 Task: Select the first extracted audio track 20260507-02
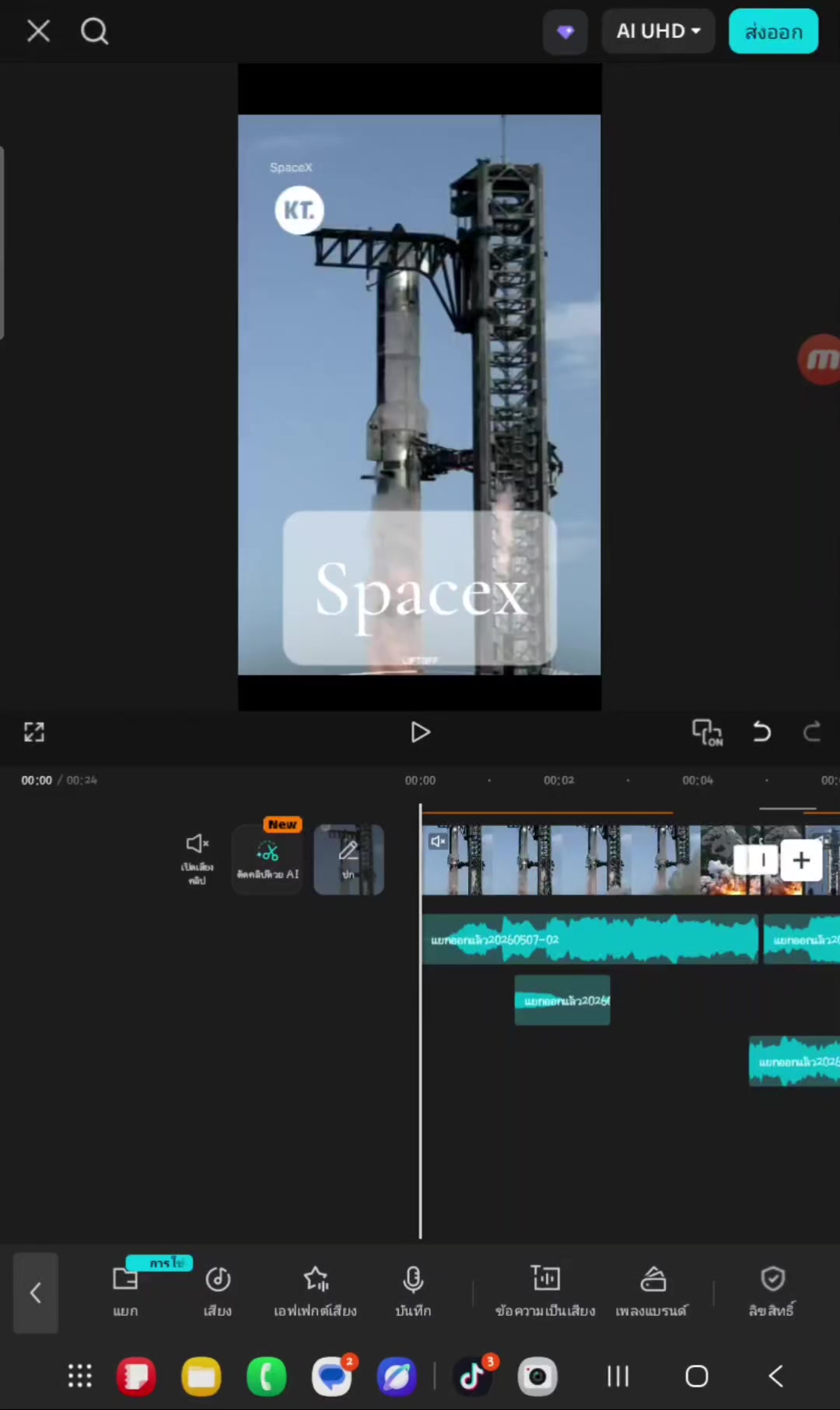[590, 940]
